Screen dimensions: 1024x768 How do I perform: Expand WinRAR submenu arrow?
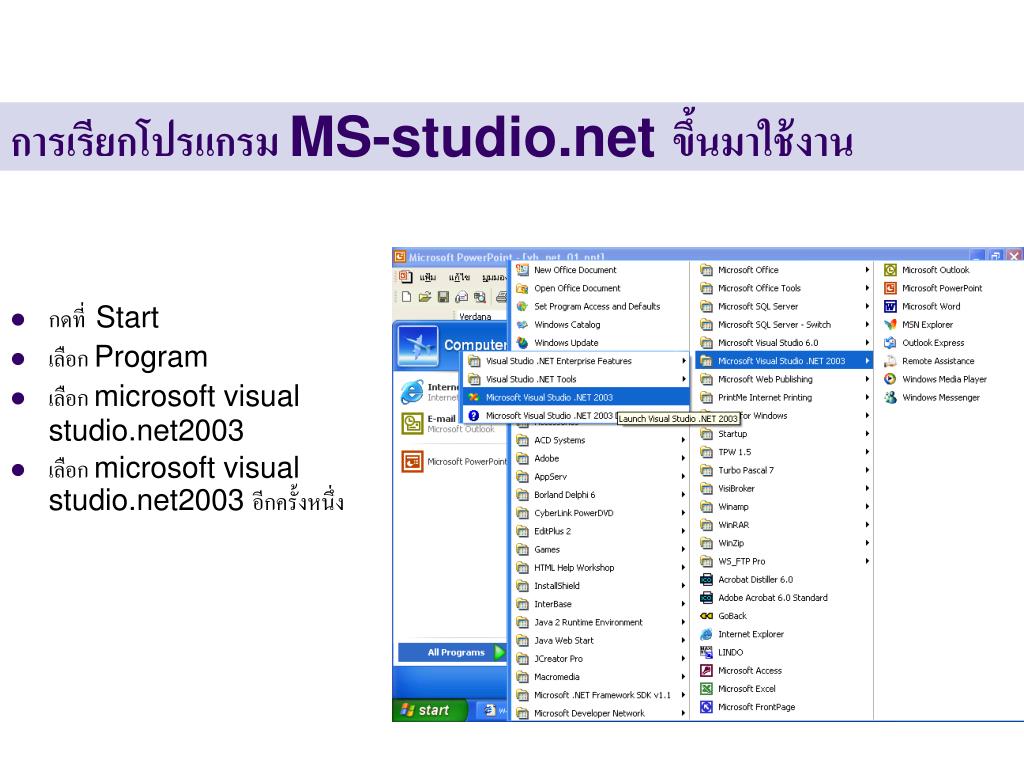click(867, 524)
